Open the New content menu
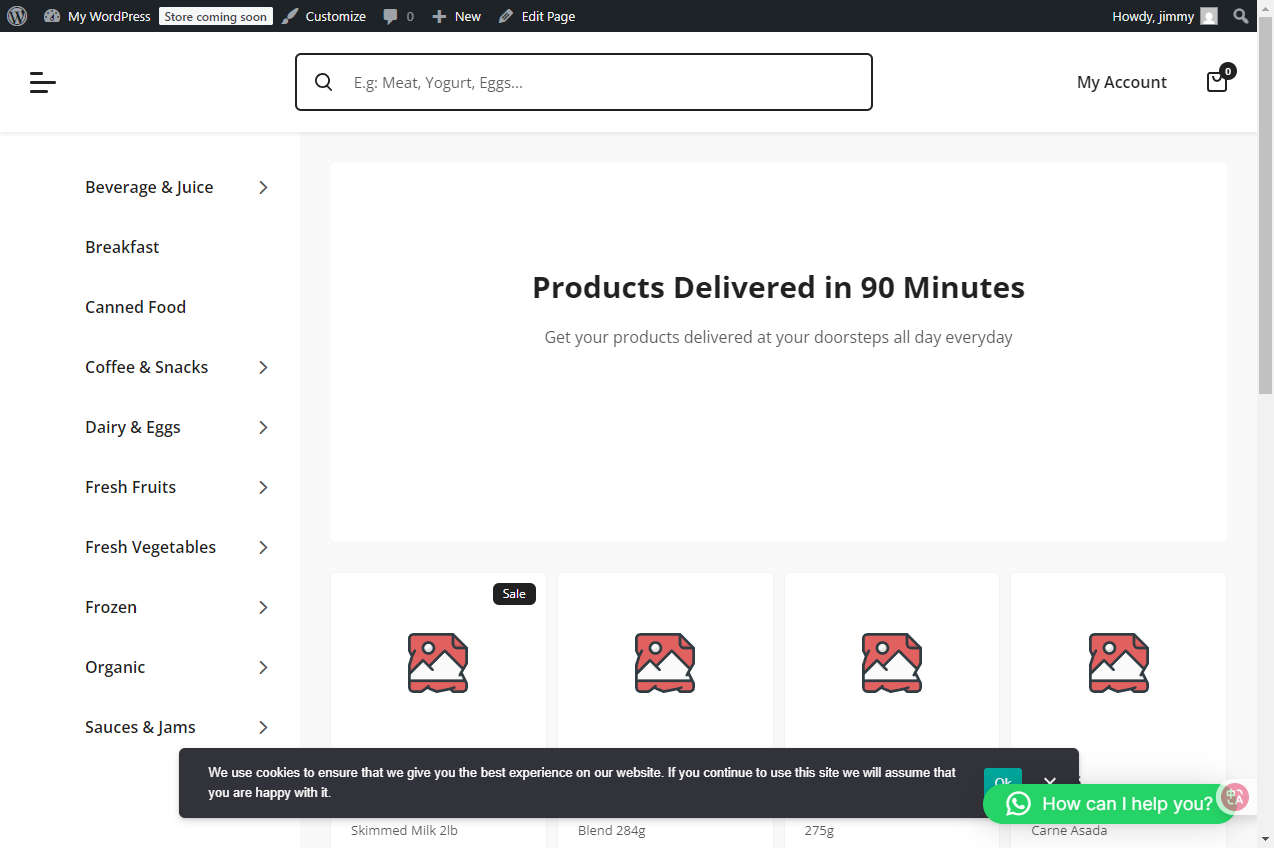 [456, 16]
